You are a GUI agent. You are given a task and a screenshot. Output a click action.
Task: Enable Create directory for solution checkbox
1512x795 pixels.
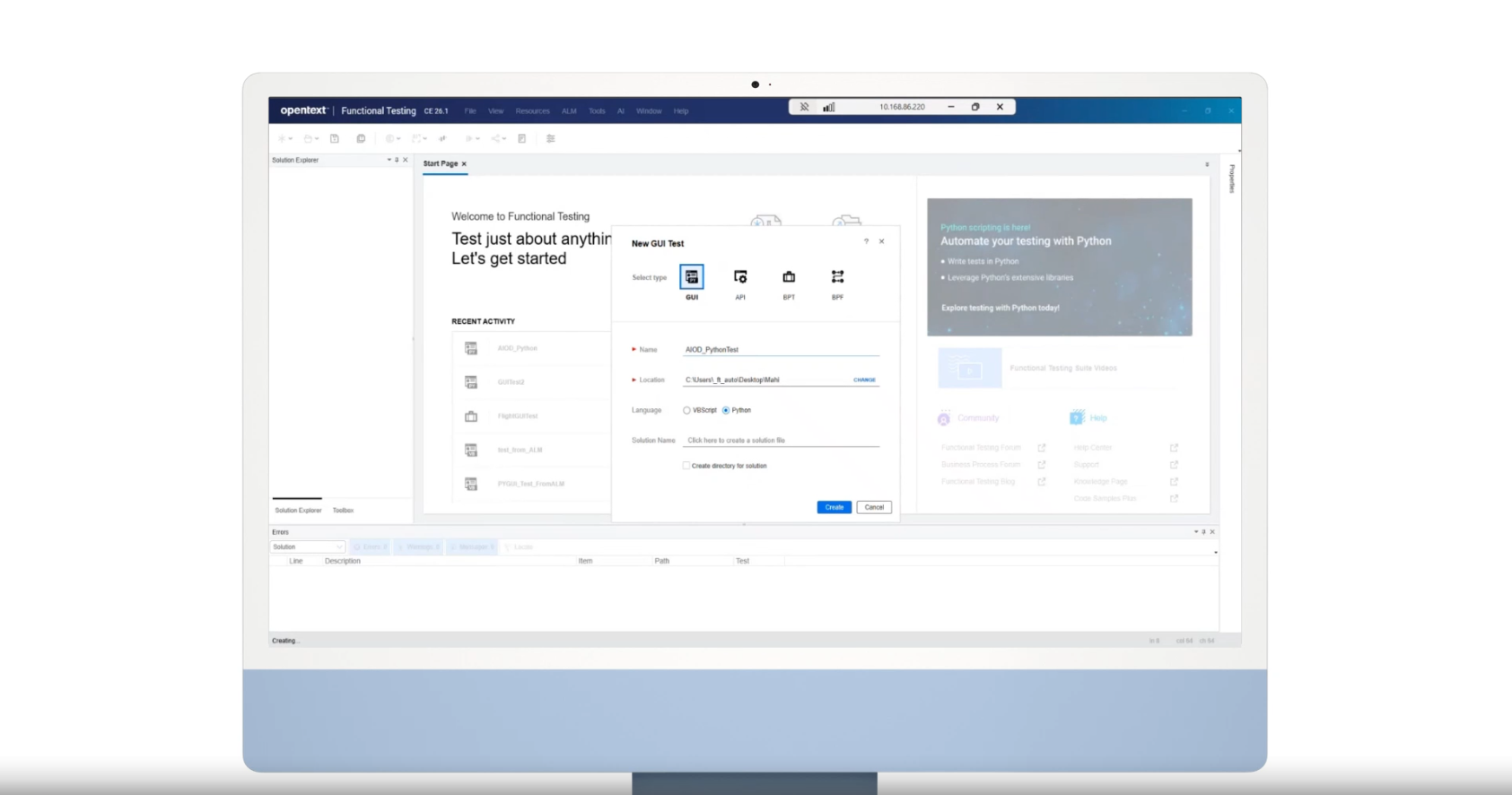click(686, 466)
